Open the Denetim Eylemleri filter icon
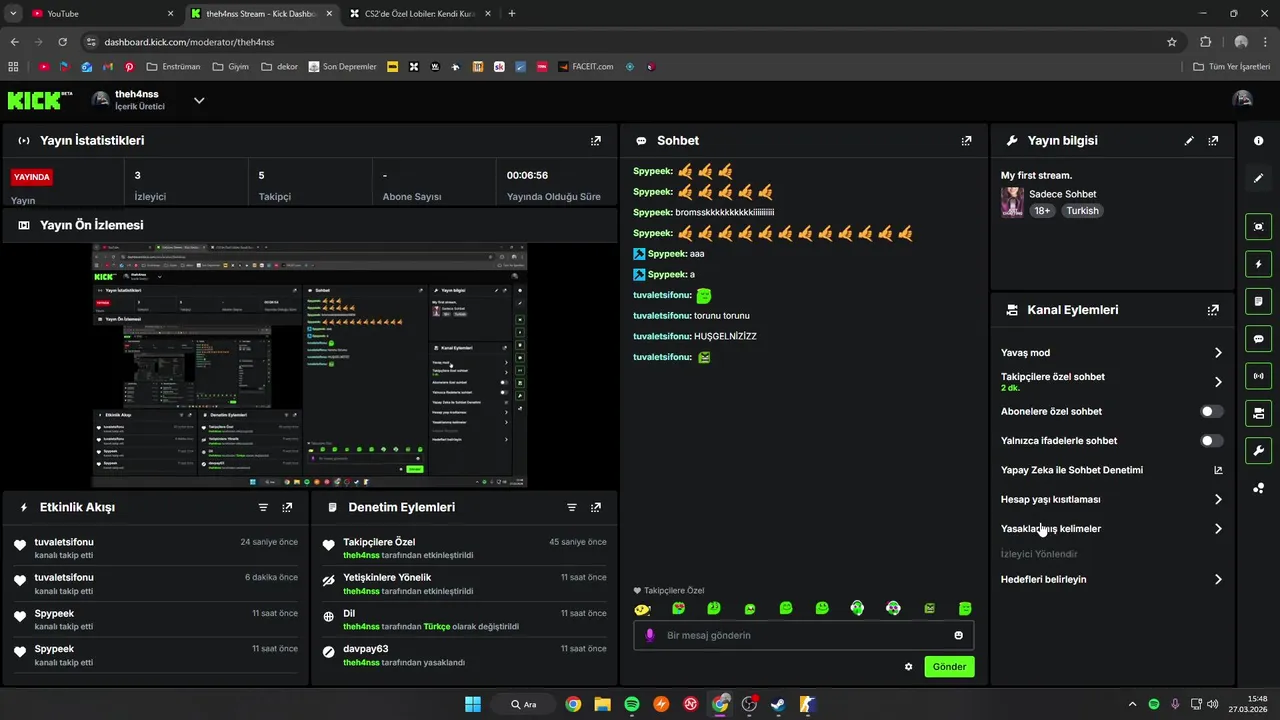Image resolution: width=1280 pixels, height=720 pixels. point(572,507)
